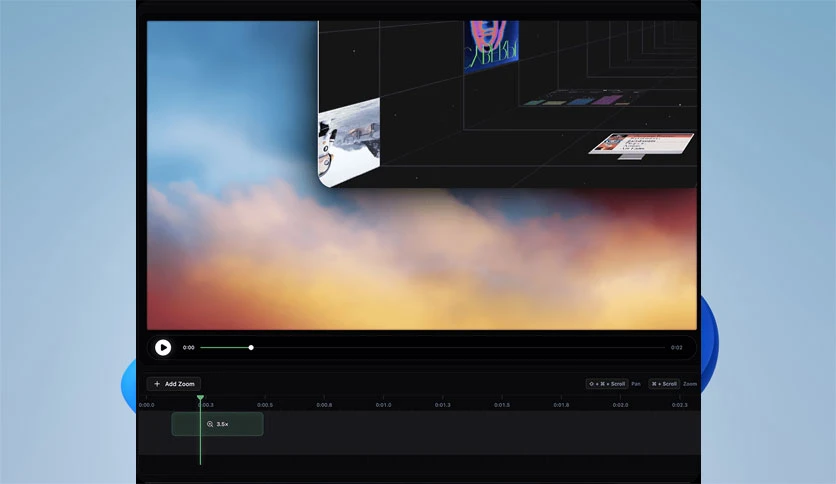Click the 0:01.8 mark on the timeline ruler
Screen dimensions: 836x484
[561, 405]
